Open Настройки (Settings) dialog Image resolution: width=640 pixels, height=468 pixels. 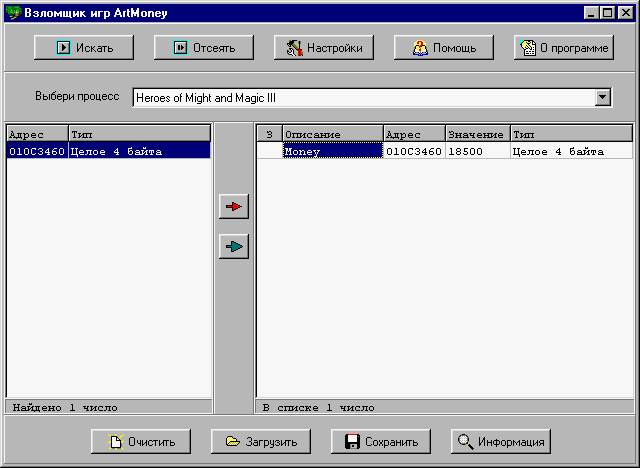pyautogui.click(x=324, y=47)
